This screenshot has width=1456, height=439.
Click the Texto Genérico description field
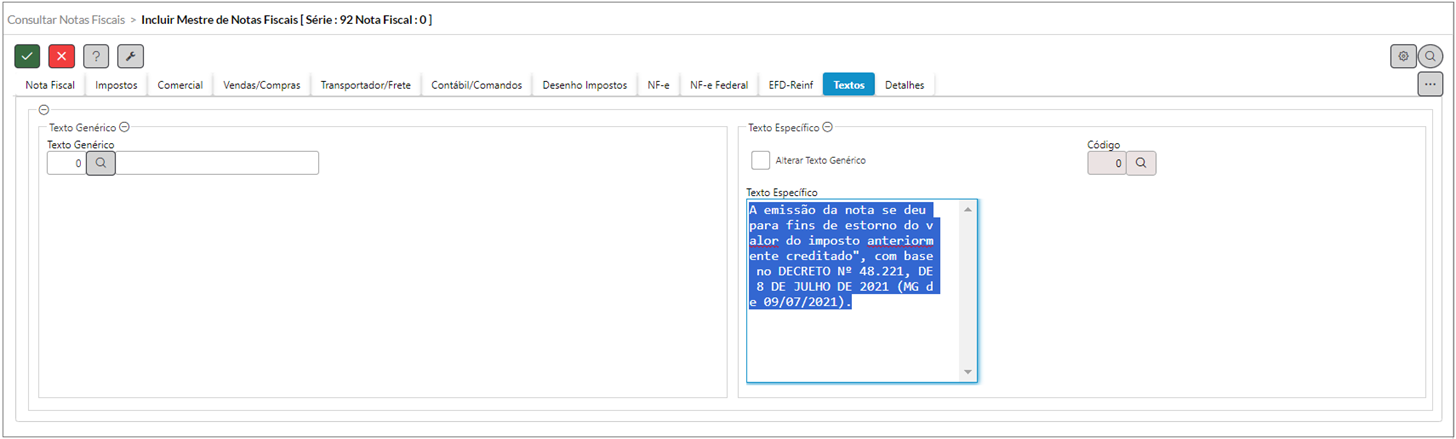click(x=217, y=163)
